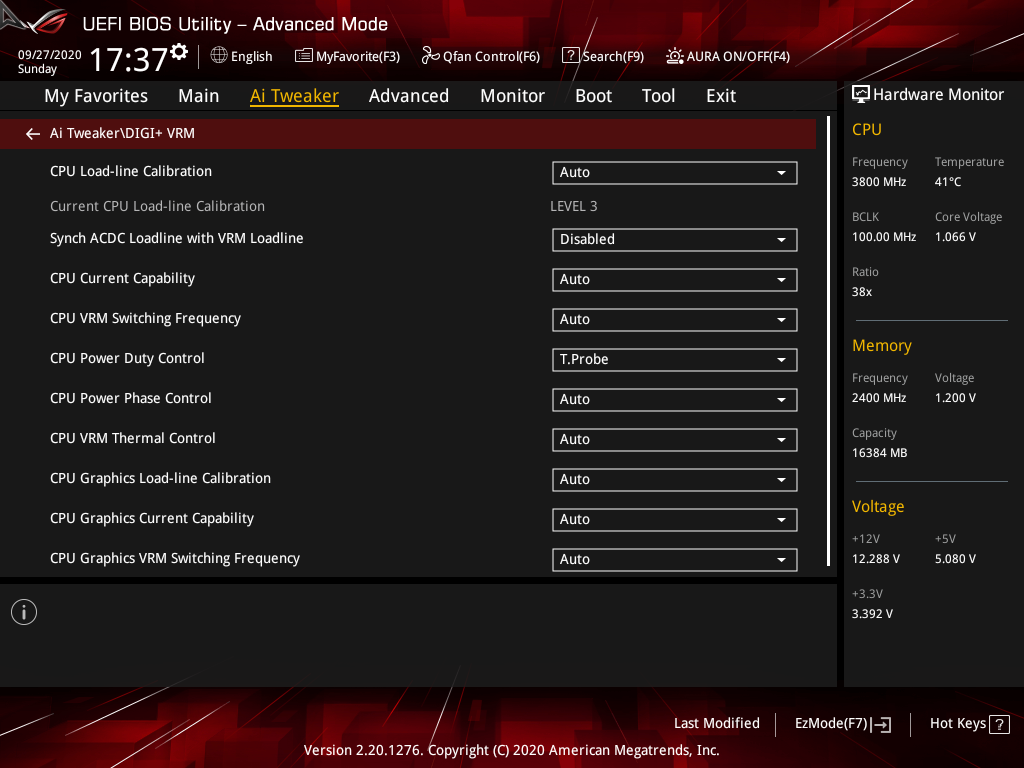Toggle AURA ON/OFF light icon
The height and width of the screenshot is (768, 1024).
[x=675, y=56]
